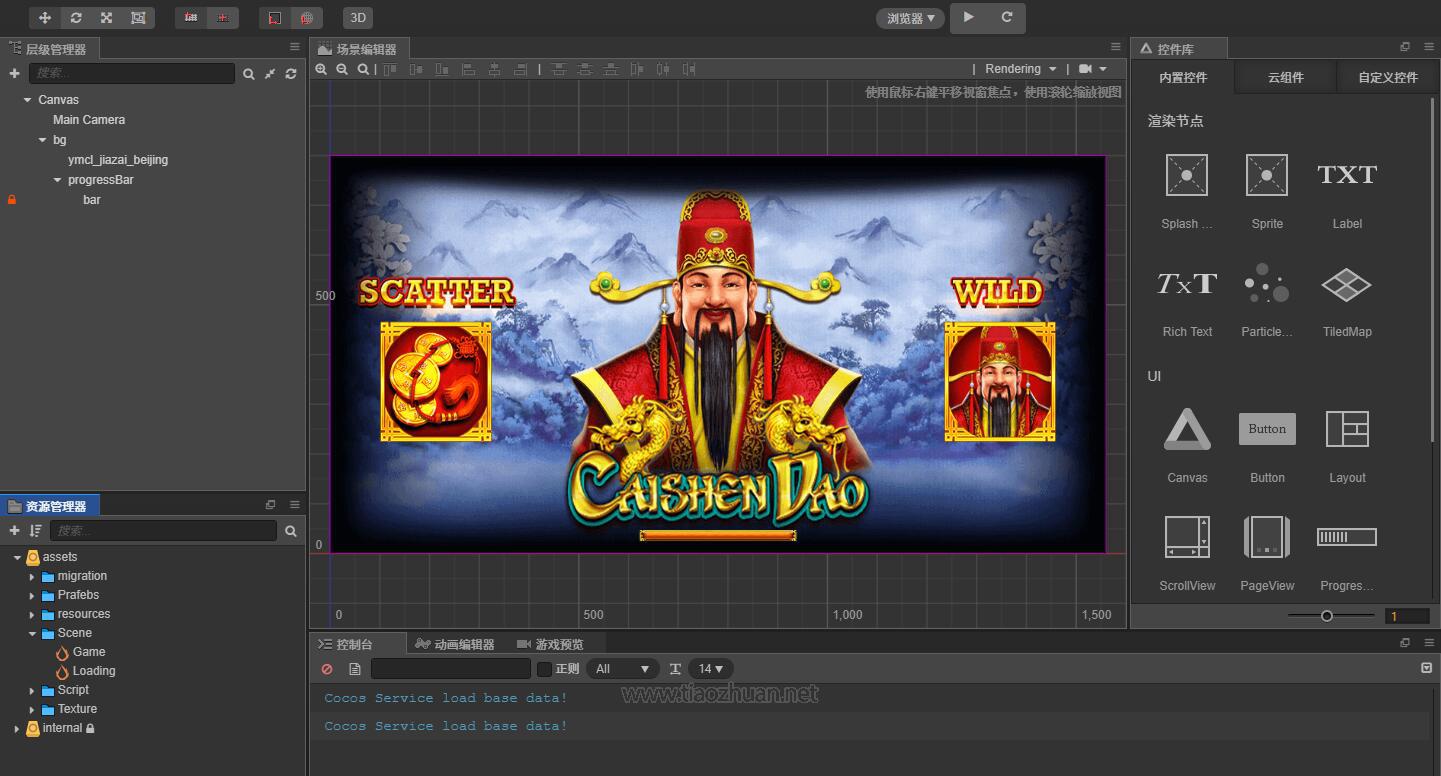This screenshot has width=1441, height=776.
Task: Select the Main Camera node
Action: tap(89, 120)
